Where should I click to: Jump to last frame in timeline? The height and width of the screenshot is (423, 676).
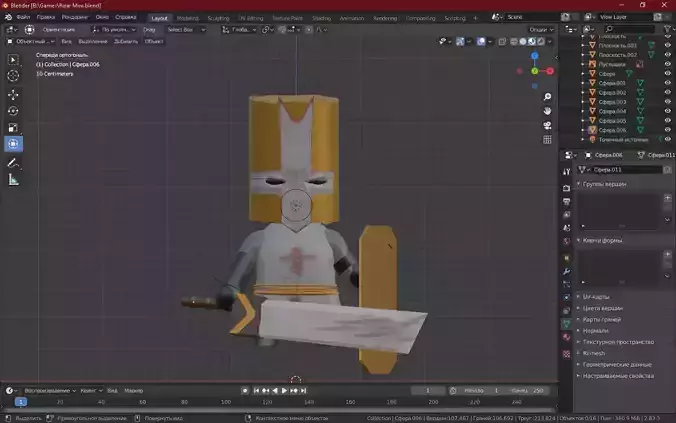coord(304,391)
